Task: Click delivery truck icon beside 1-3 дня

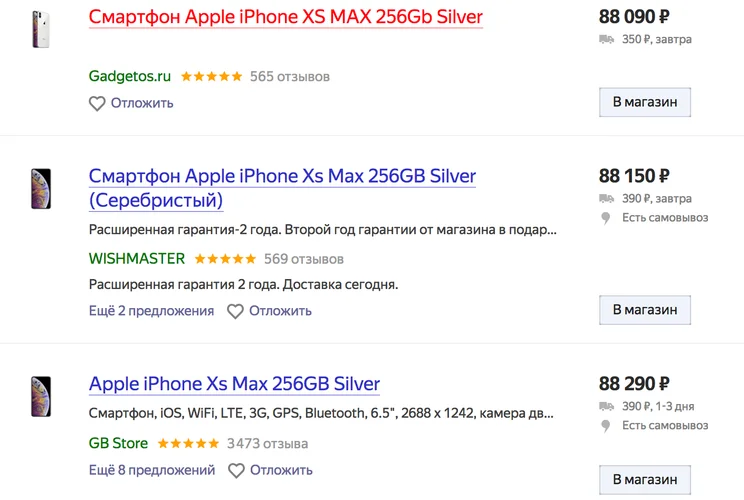Action: [x=606, y=407]
